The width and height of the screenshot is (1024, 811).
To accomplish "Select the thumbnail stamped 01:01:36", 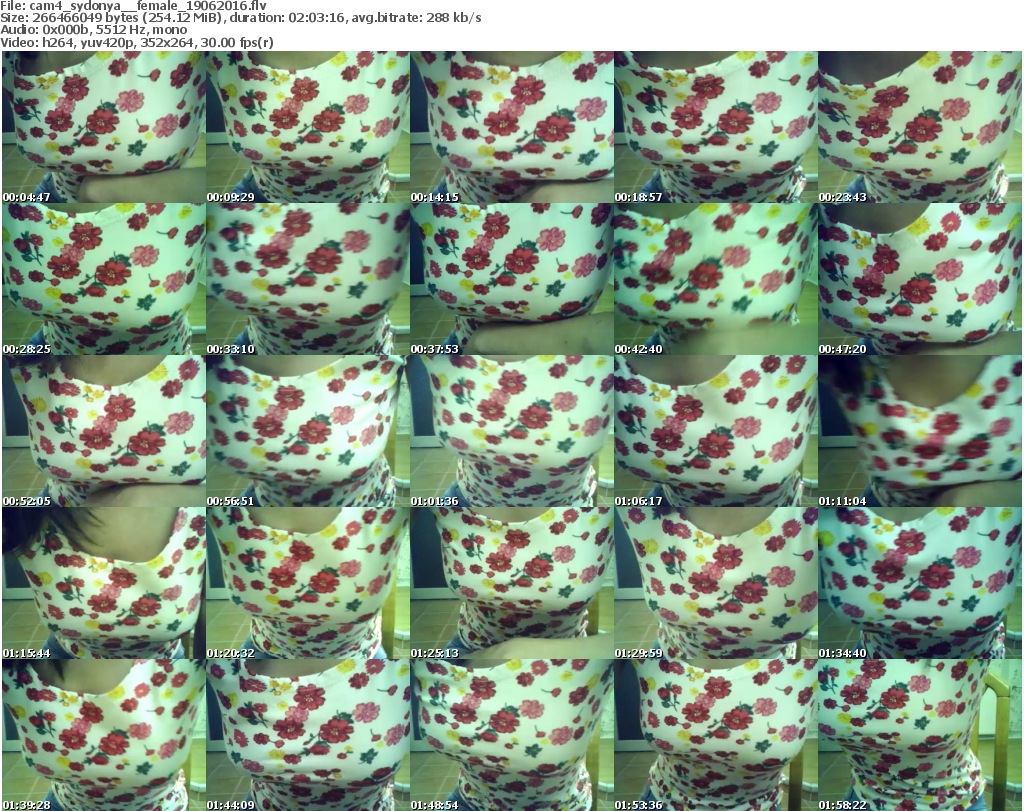I will (x=512, y=431).
